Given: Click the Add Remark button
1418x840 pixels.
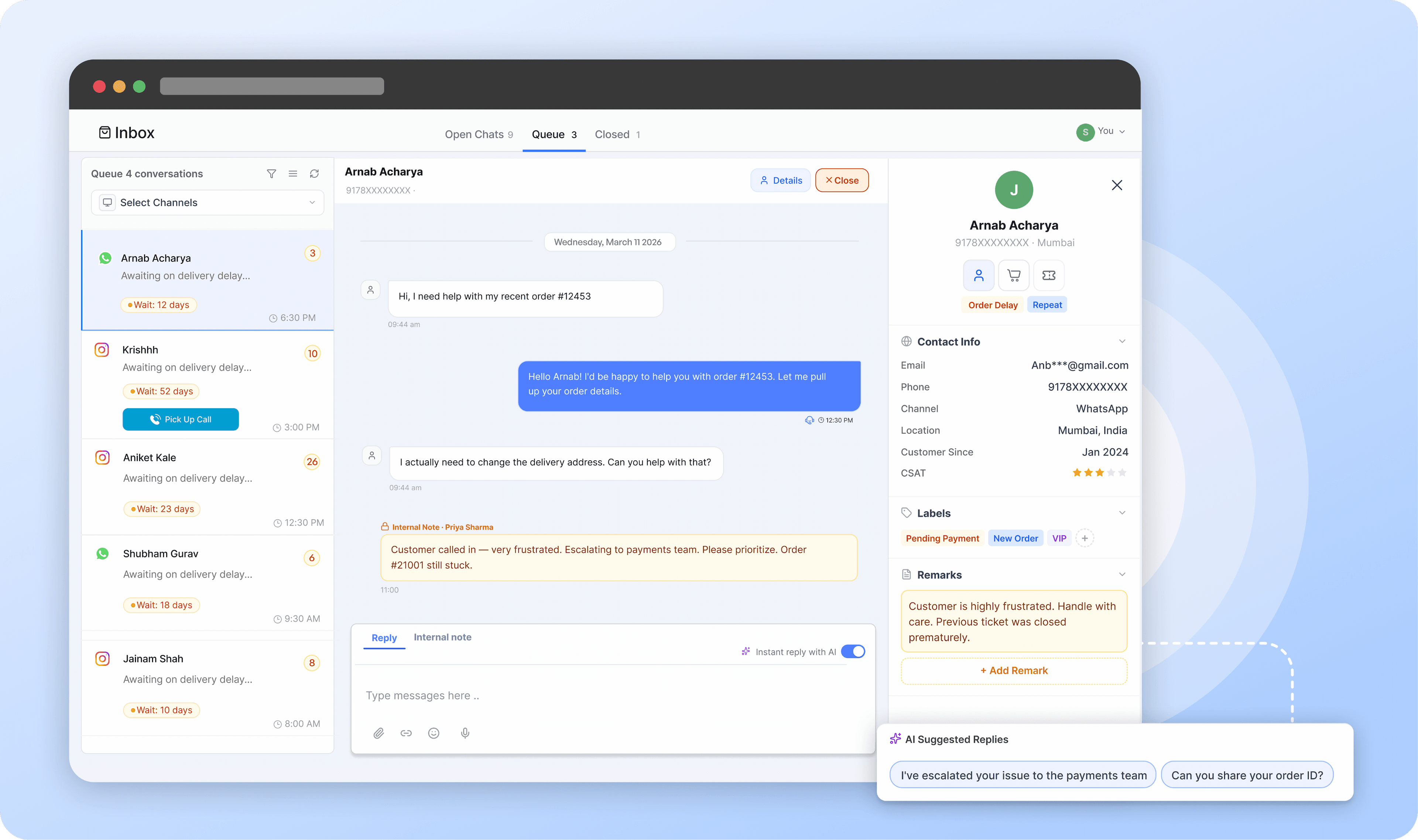Looking at the screenshot, I should click(x=1014, y=671).
